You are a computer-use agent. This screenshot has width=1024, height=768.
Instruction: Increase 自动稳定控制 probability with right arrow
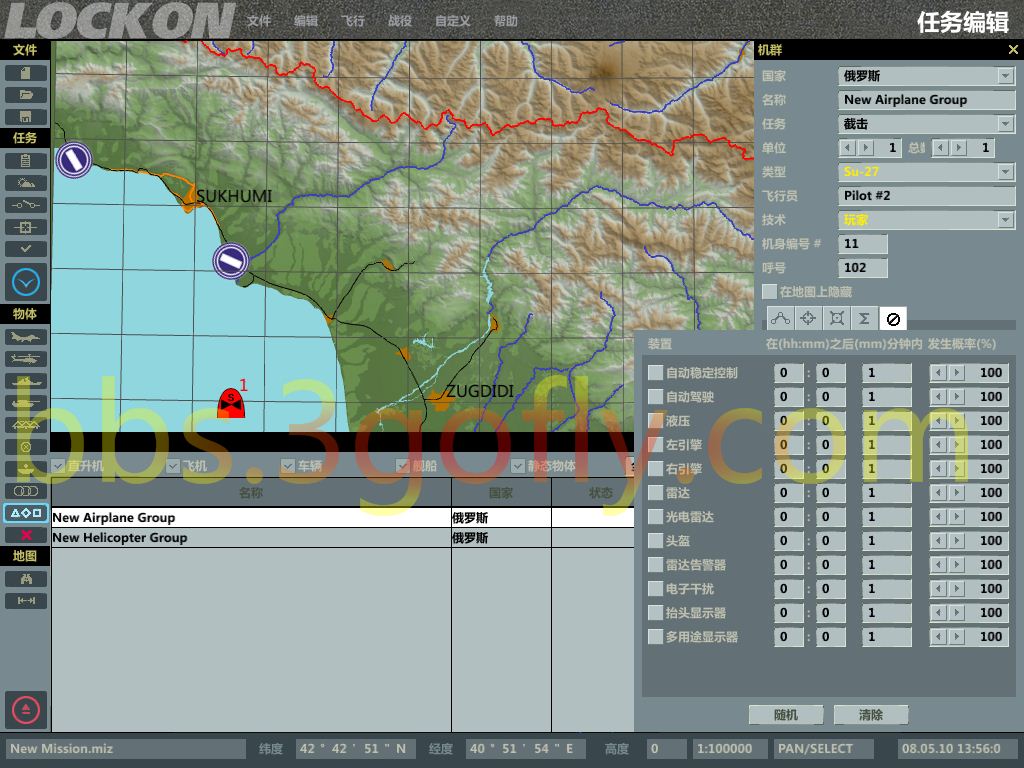(957, 373)
